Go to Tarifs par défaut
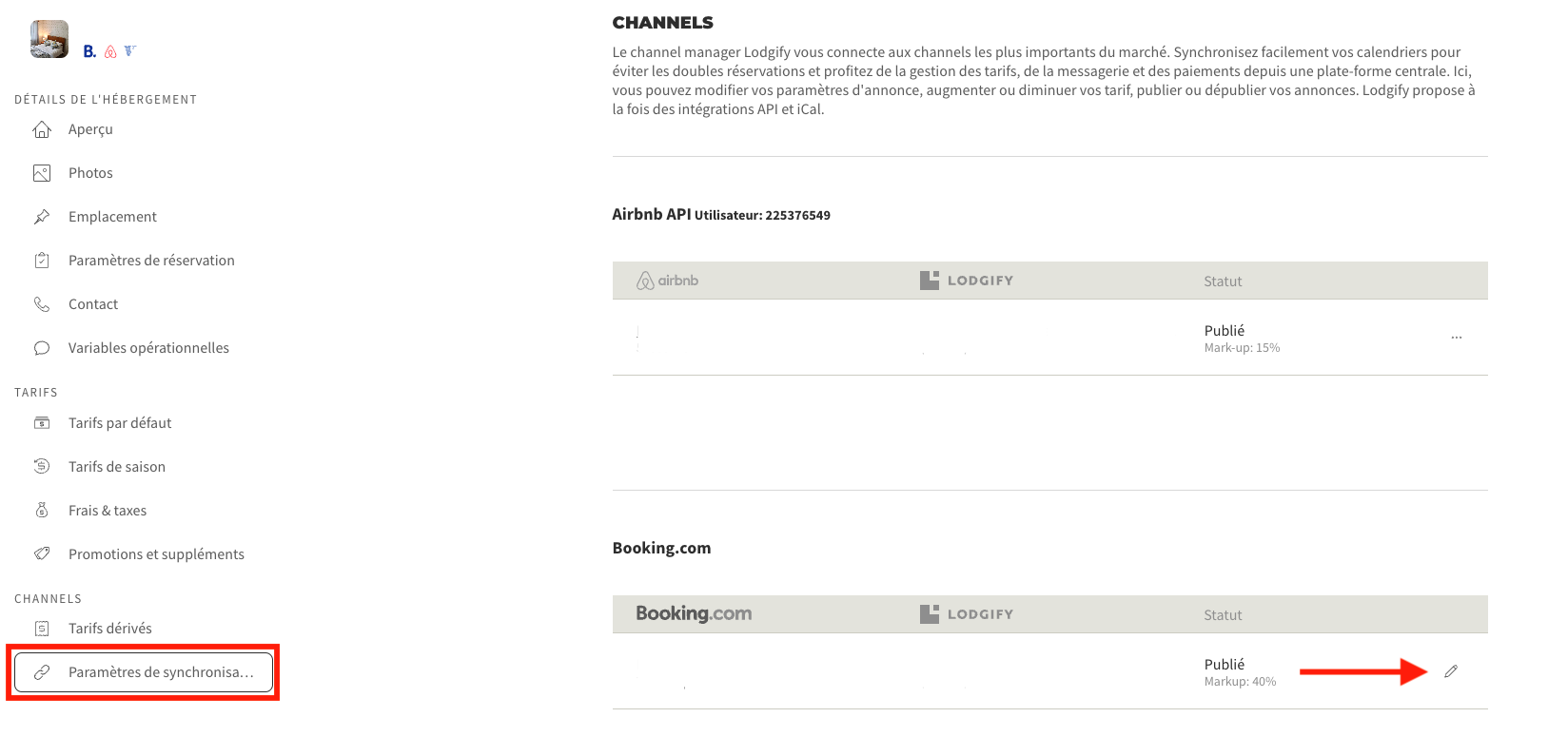The height and width of the screenshot is (737, 1568). point(120,423)
